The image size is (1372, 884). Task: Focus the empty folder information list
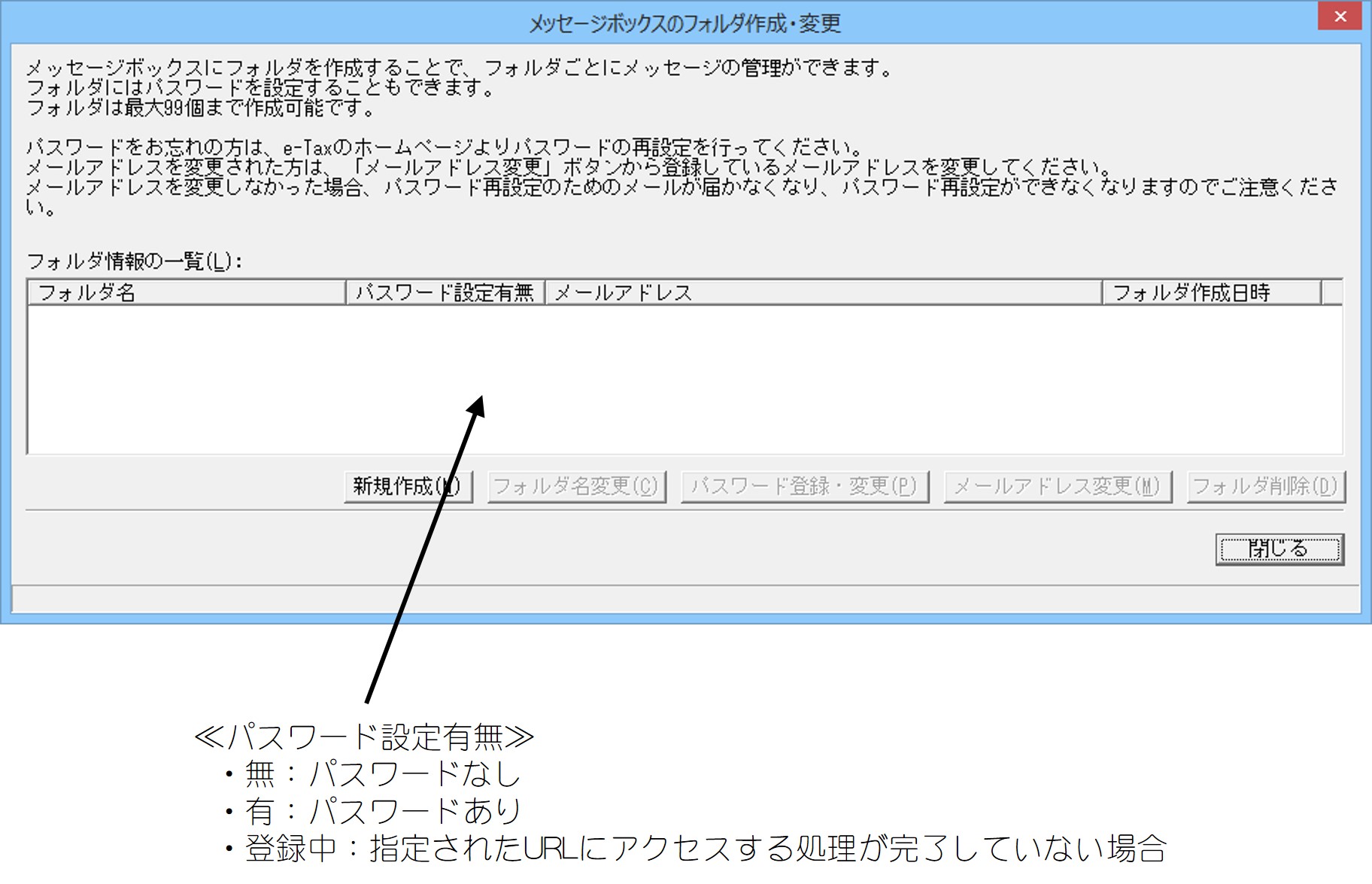coord(685,379)
